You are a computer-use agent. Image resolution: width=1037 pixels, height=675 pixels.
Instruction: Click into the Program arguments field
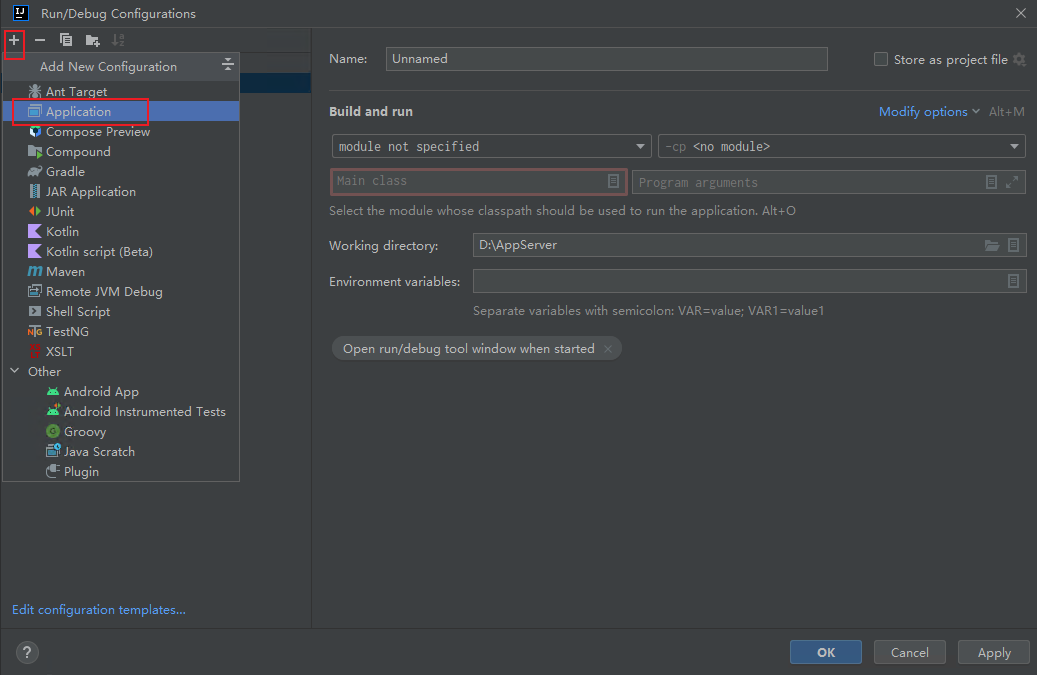828,182
